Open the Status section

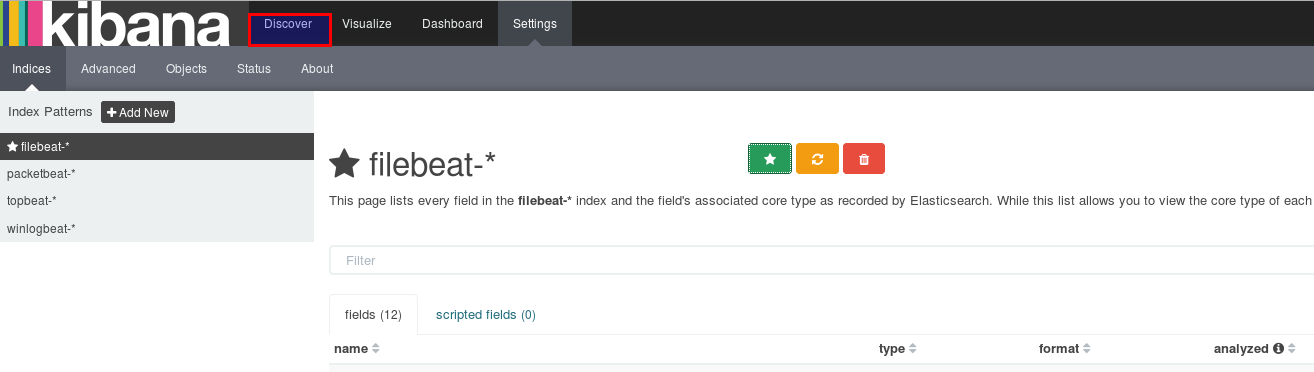[254, 69]
